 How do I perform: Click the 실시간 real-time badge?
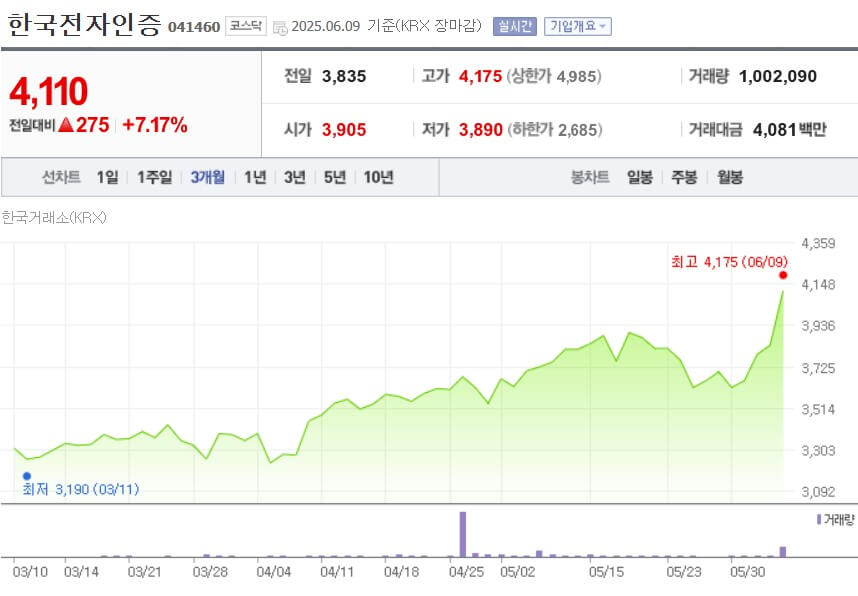point(516,26)
